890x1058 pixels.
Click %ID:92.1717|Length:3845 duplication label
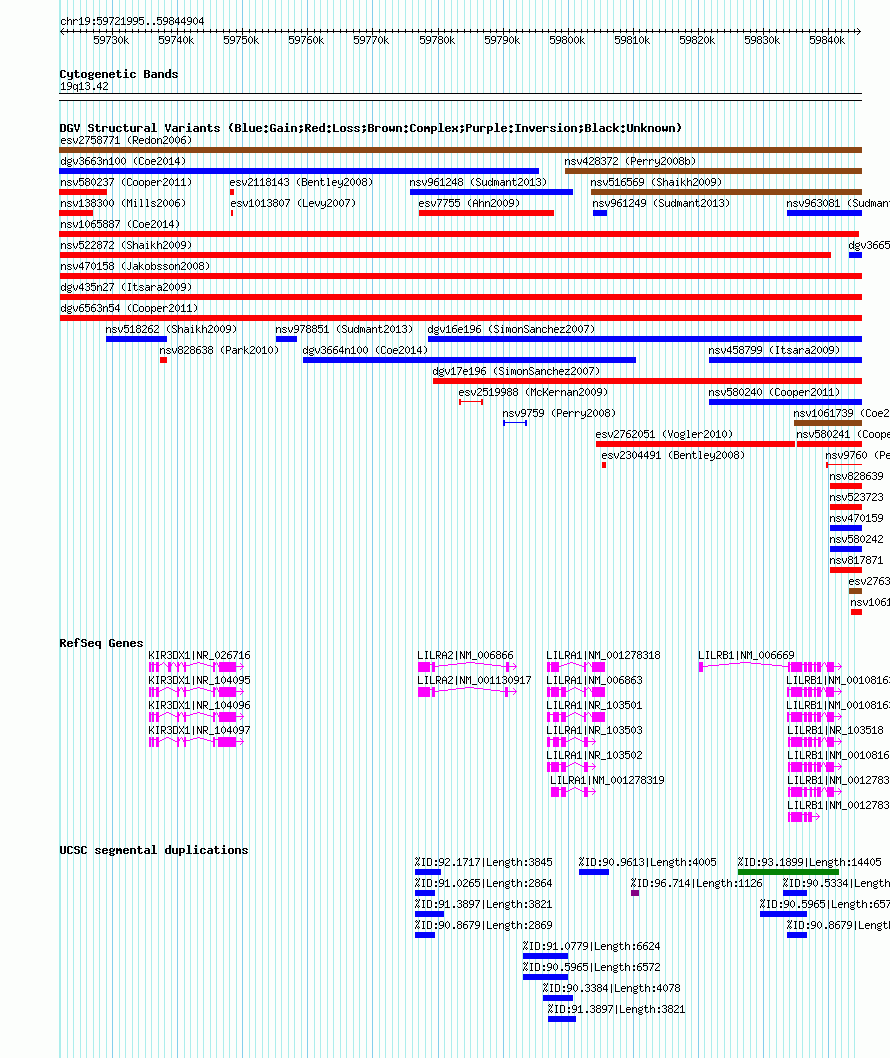click(483, 862)
